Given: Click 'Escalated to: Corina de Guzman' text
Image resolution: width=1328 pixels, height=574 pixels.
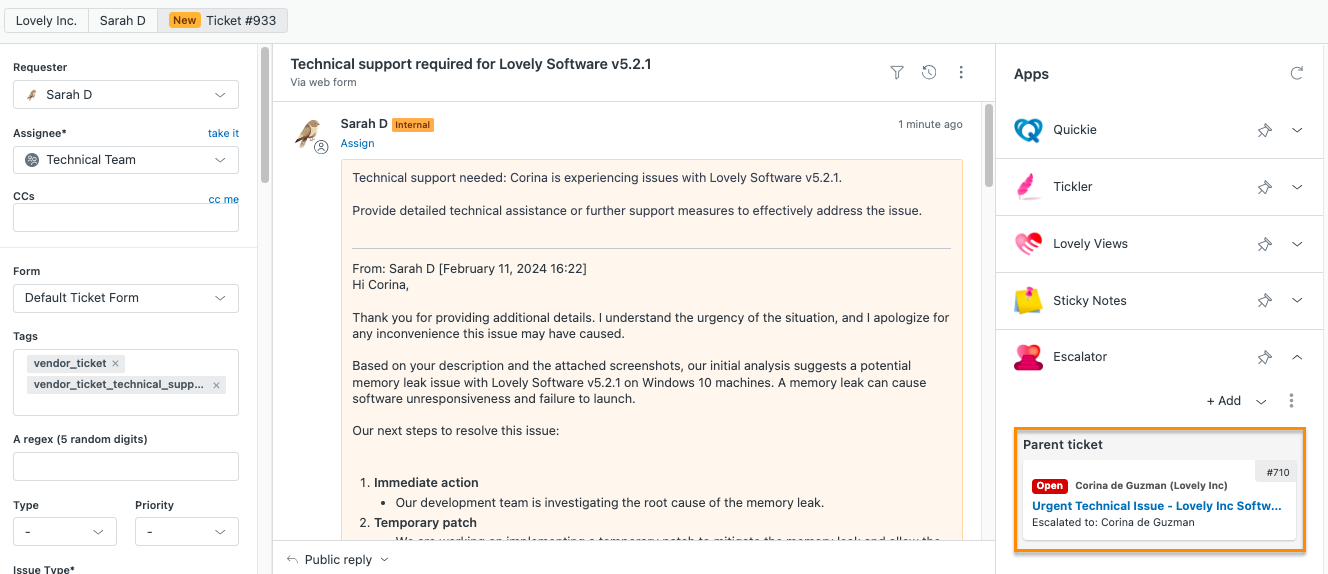Looking at the screenshot, I should (1113, 522).
